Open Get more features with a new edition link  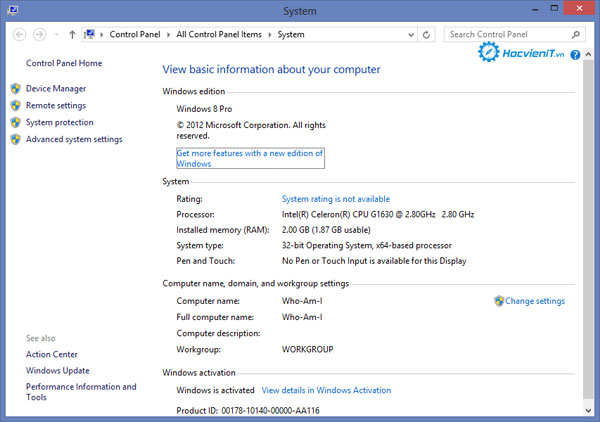[250, 158]
